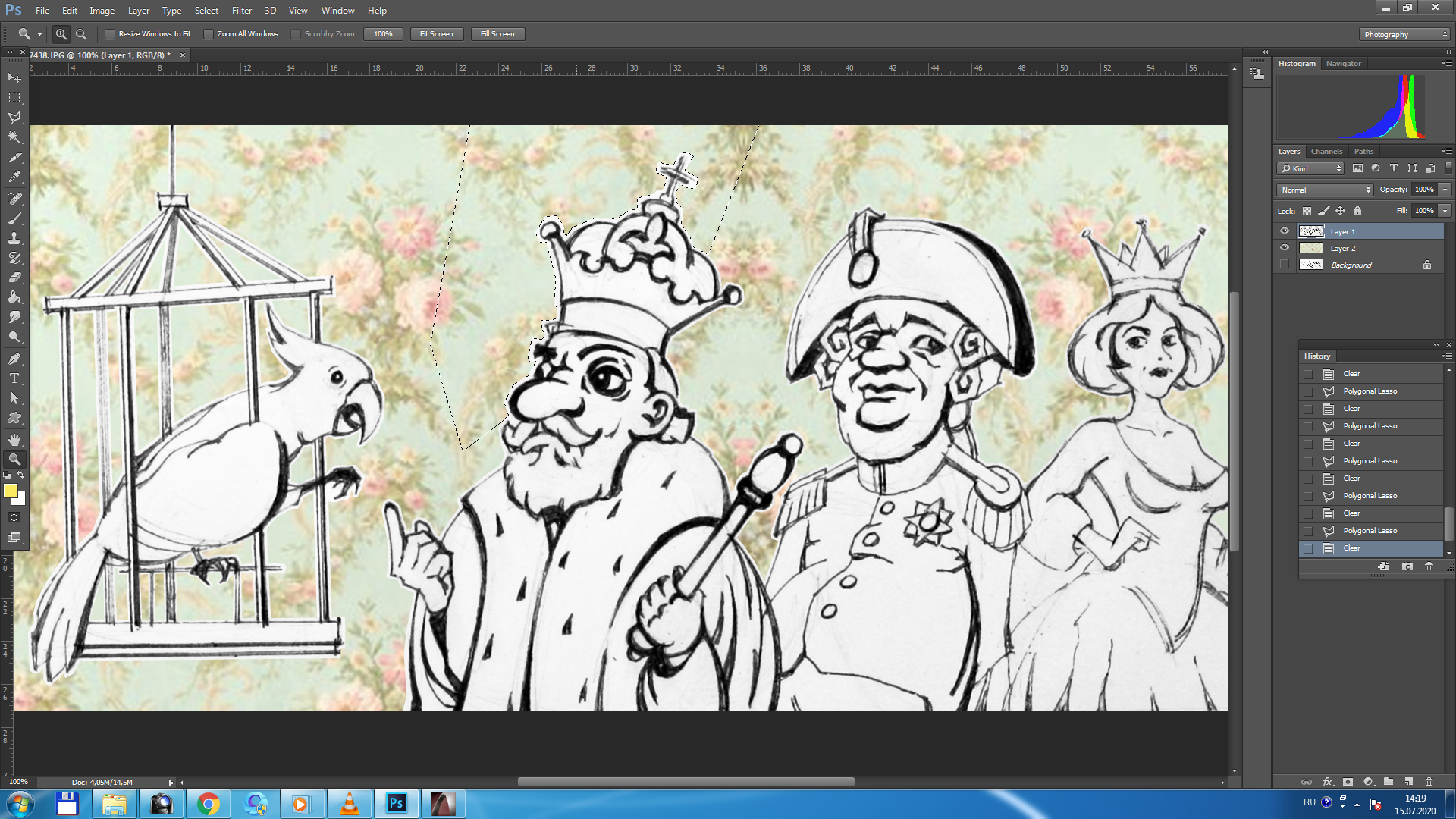The width and height of the screenshot is (1456, 819).
Task: Open Chrome from the taskbar
Action: click(208, 804)
